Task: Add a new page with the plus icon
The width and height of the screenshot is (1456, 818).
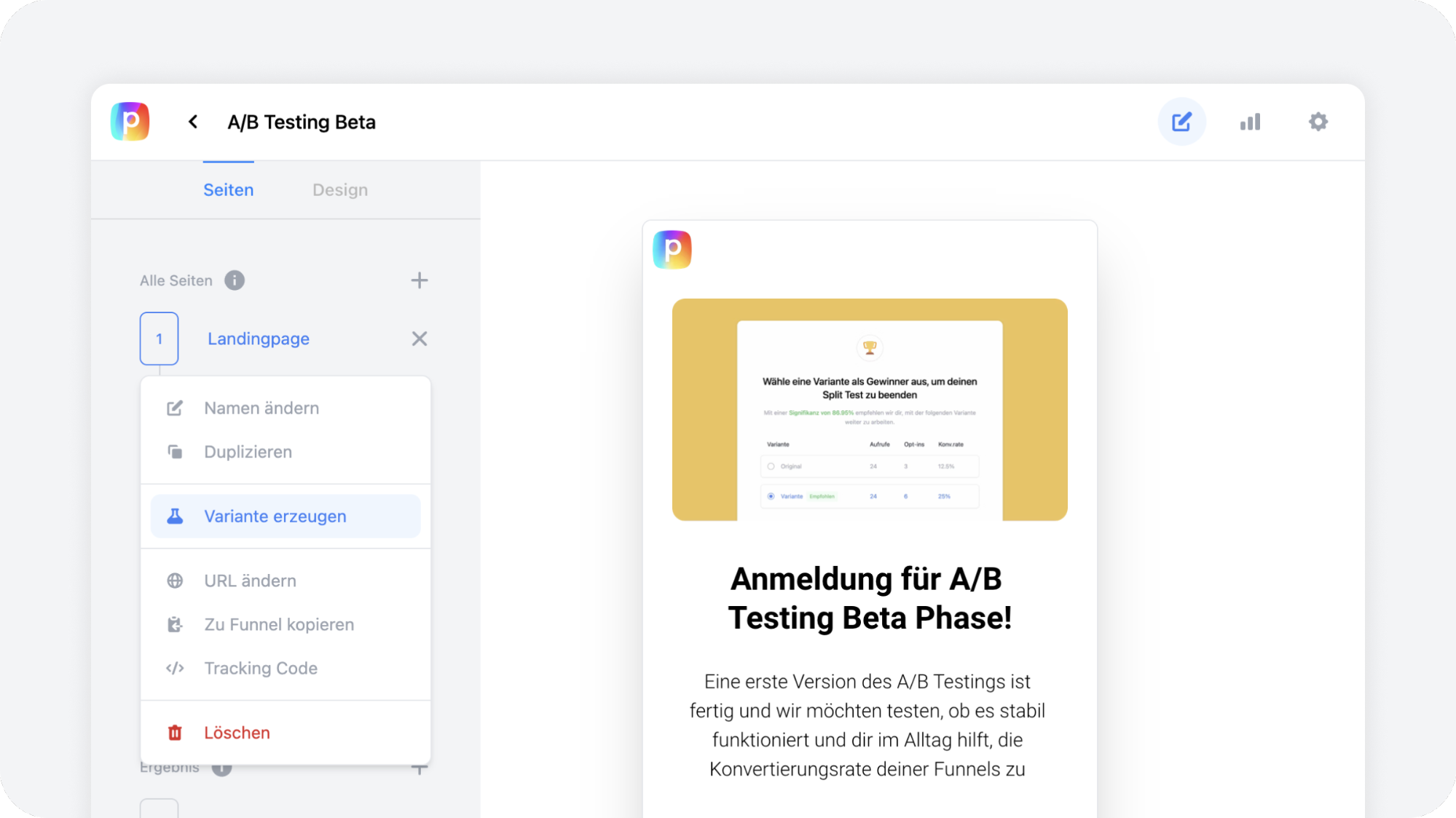Action: [x=420, y=280]
